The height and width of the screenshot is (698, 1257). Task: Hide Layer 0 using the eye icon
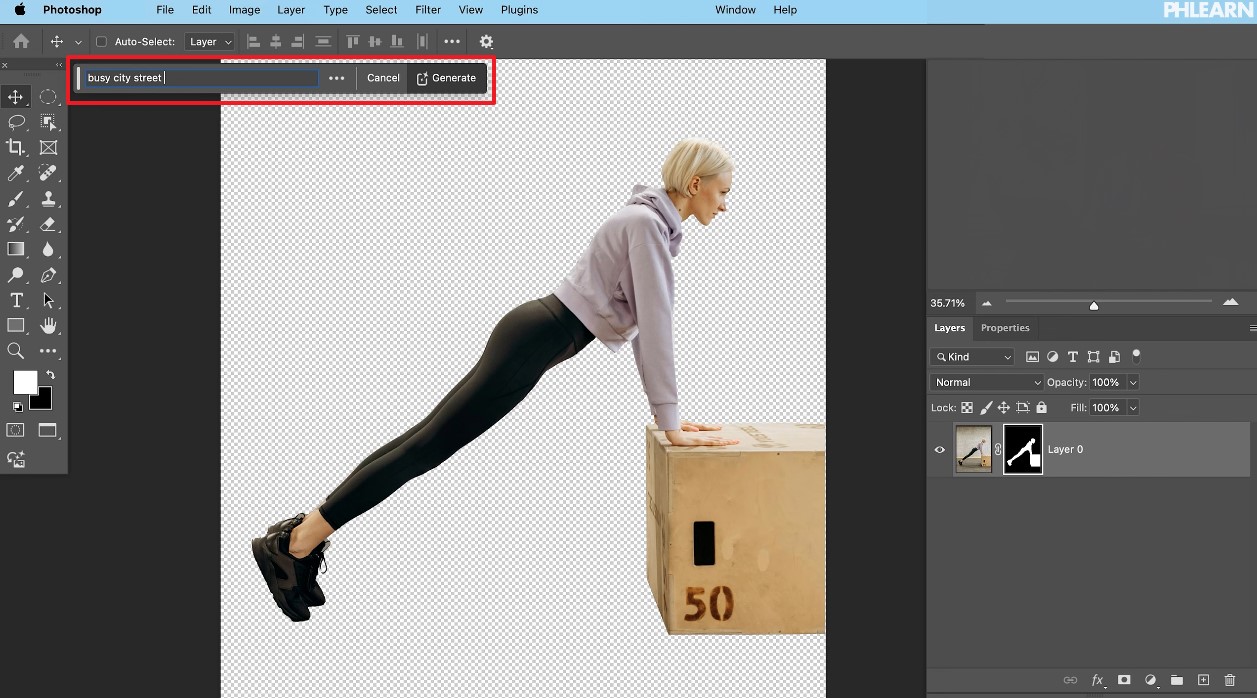click(939, 450)
